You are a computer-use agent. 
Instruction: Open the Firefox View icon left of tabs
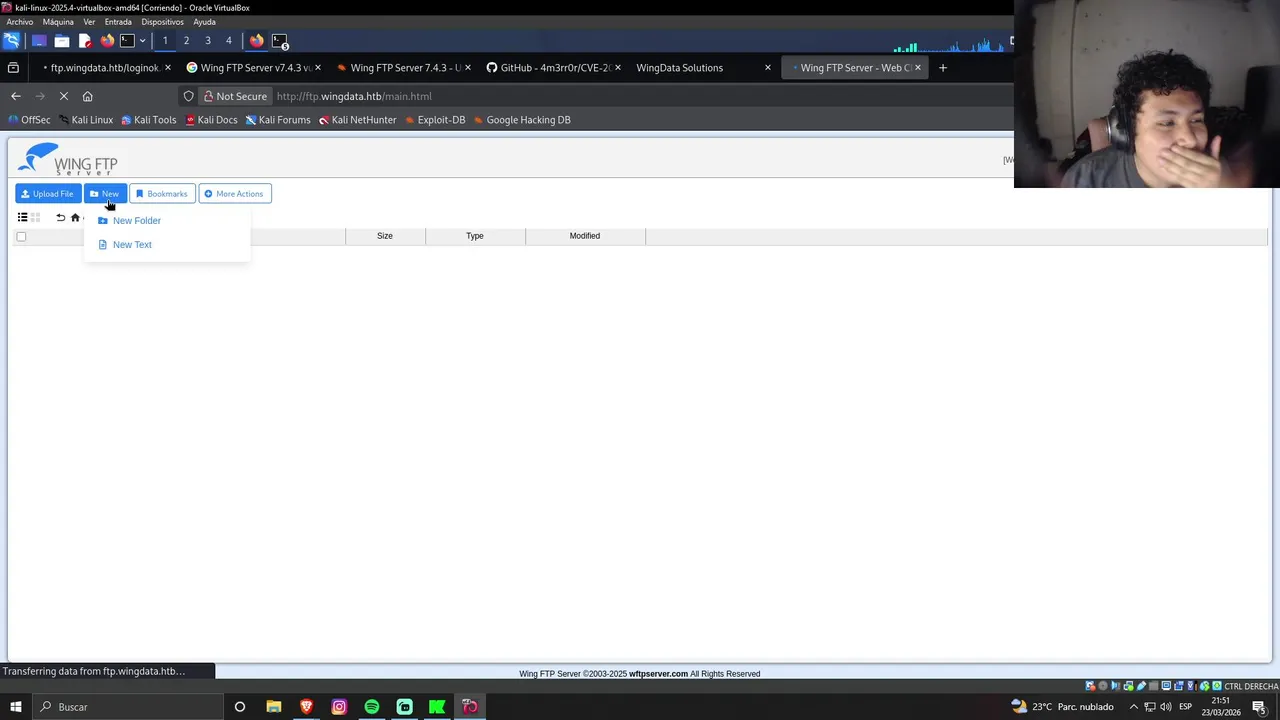13,68
